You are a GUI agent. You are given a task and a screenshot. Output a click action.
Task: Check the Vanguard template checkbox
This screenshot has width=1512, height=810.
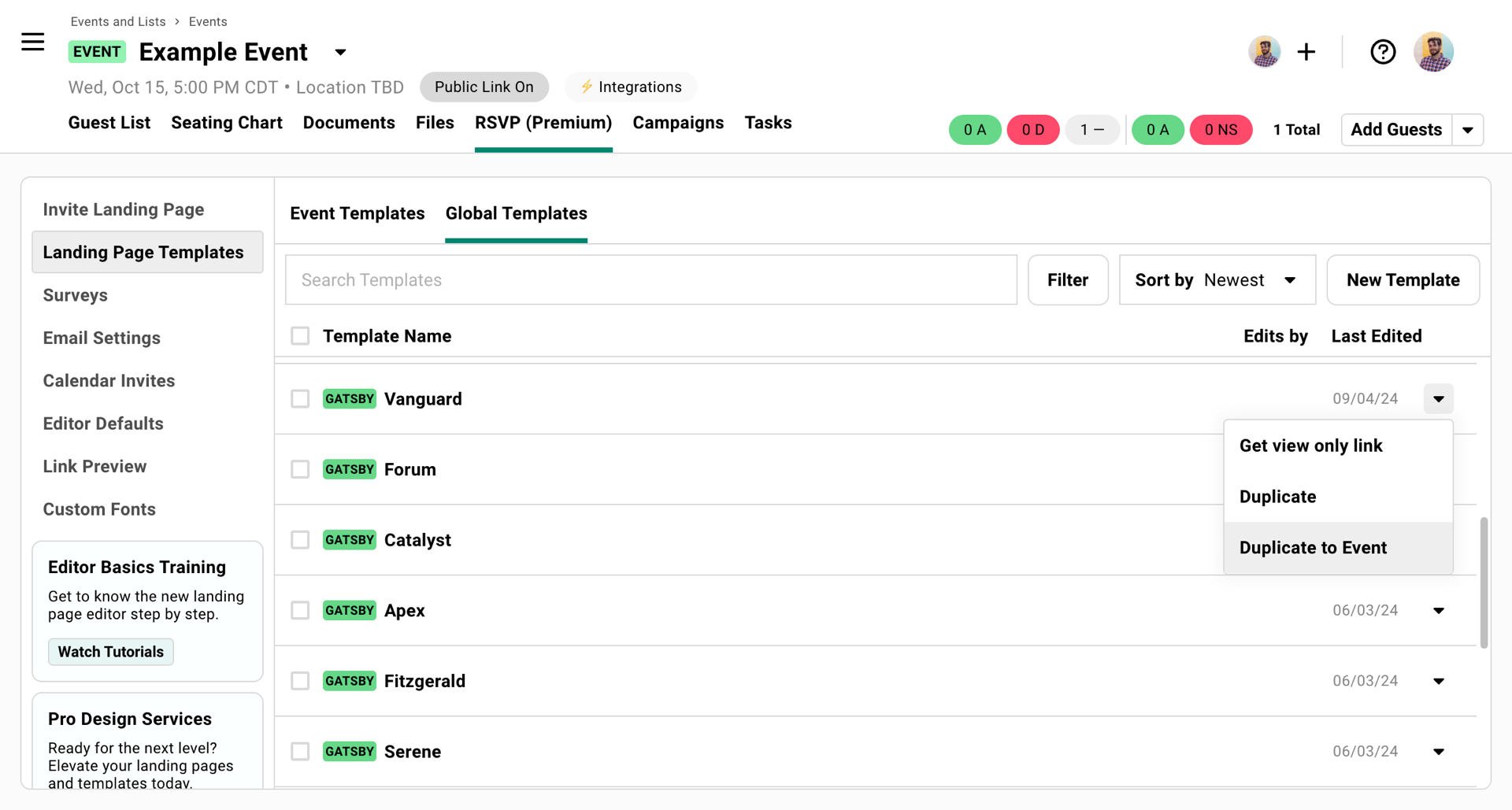tap(300, 399)
